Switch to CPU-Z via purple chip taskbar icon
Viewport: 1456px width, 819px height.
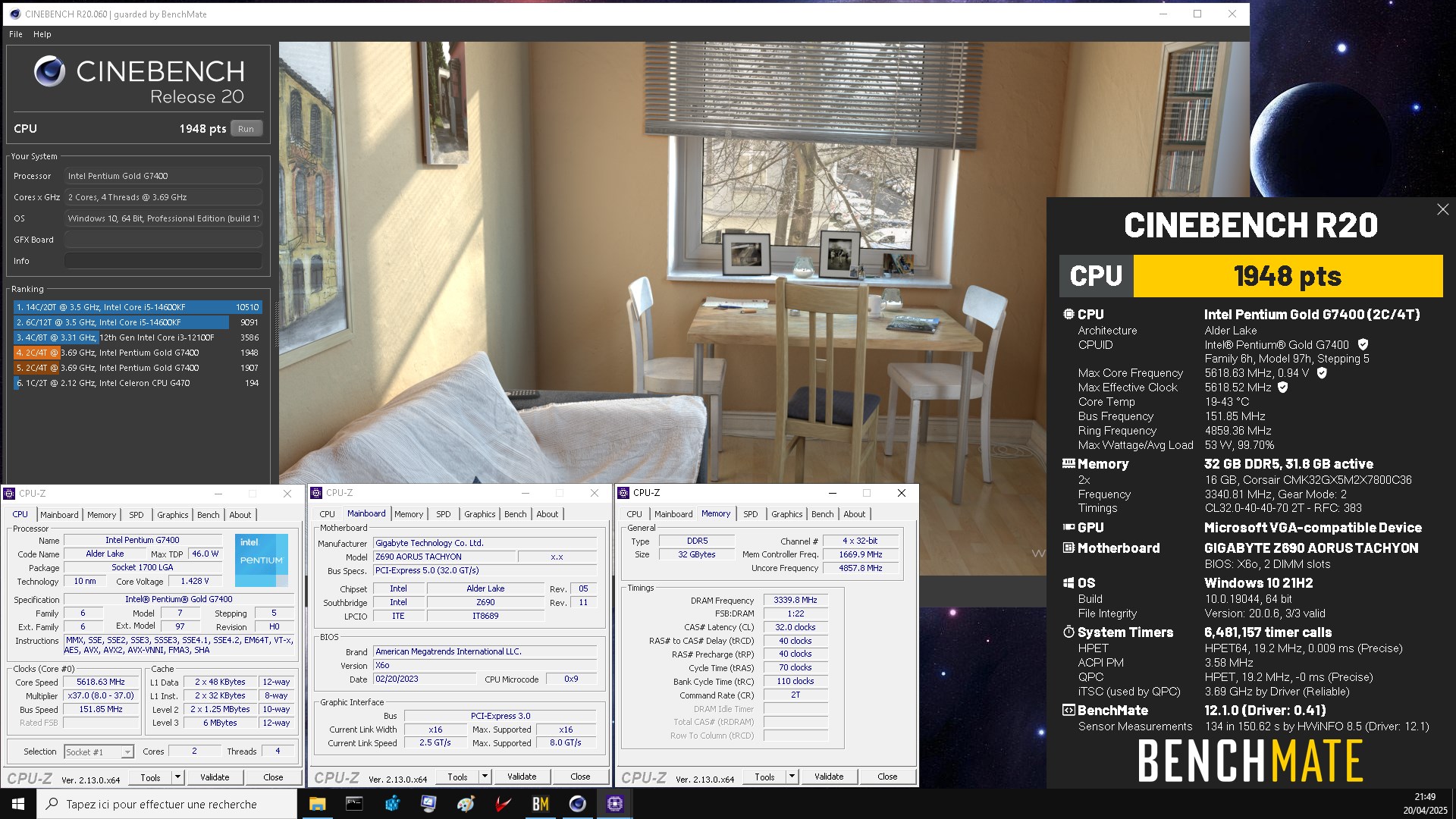pos(614,804)
